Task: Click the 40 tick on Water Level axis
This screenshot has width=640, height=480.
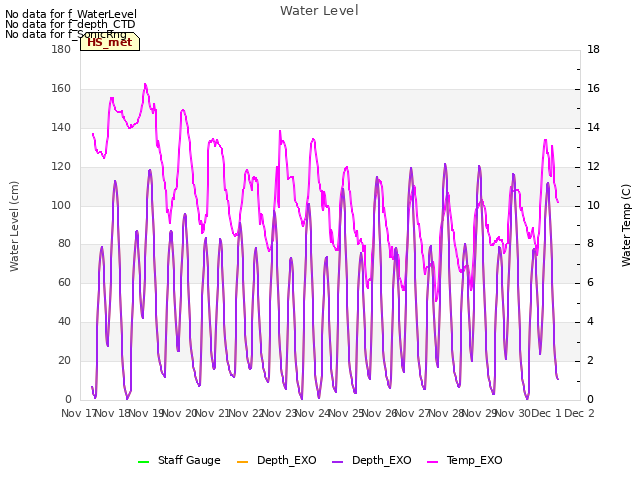Action: click(x=64, y=322)
